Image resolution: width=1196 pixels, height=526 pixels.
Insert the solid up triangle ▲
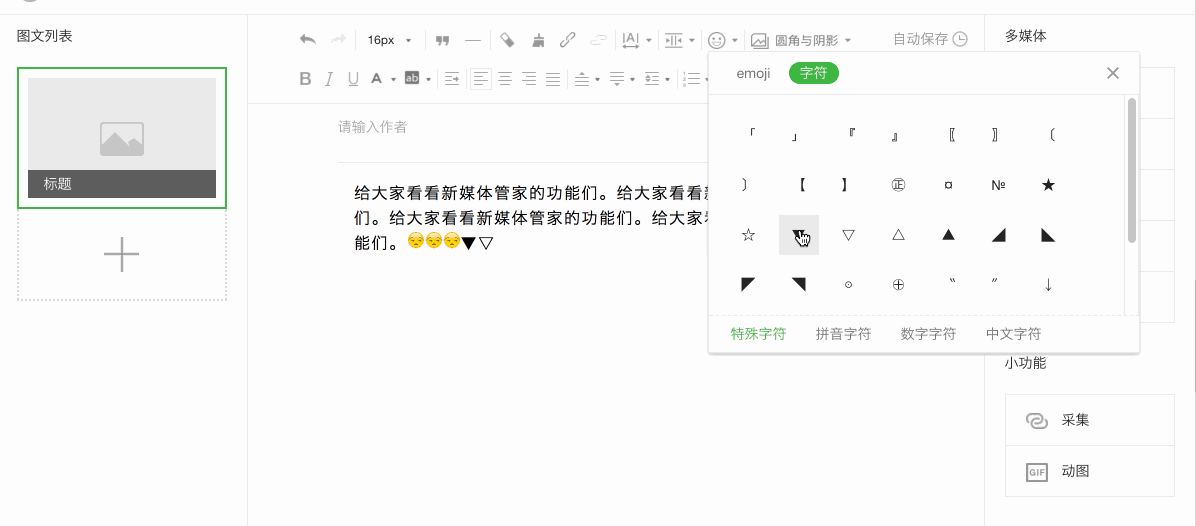pyautogui.click(x=948, y=235)
